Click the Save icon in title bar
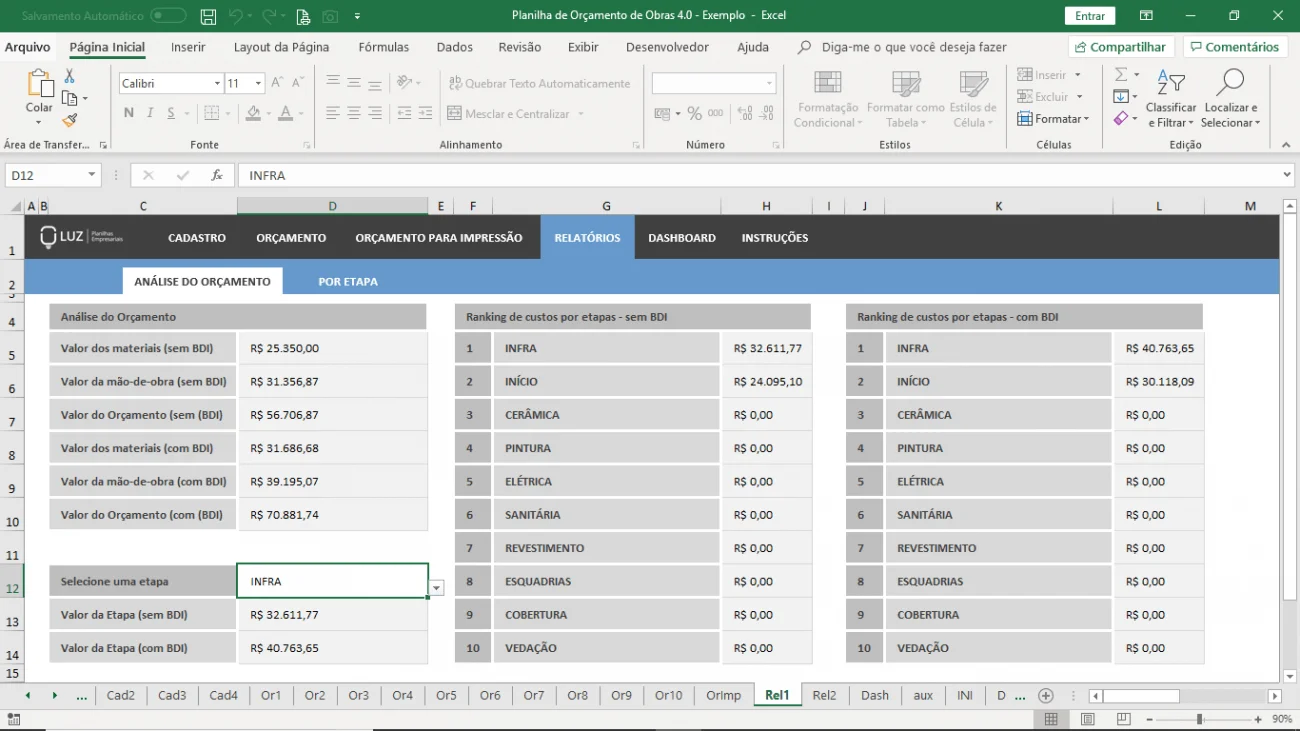Screen dimensions: 1300x731 pyautogui.click(x=208, y=16)
